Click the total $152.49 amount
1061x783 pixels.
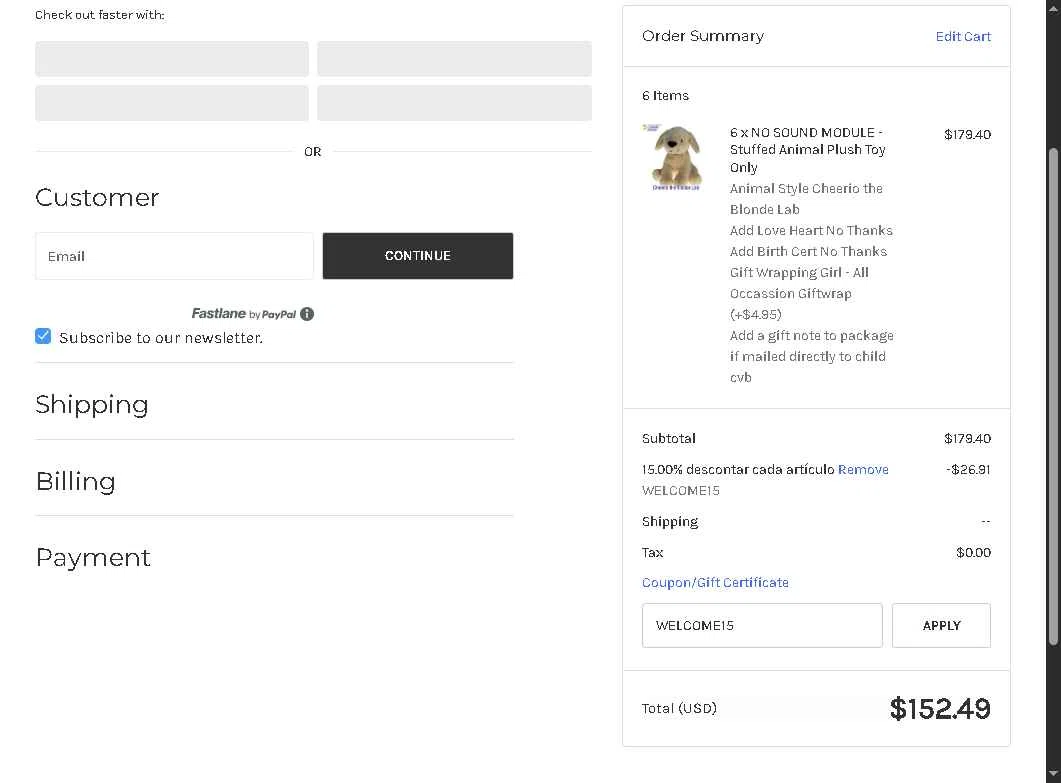[940, 709]
